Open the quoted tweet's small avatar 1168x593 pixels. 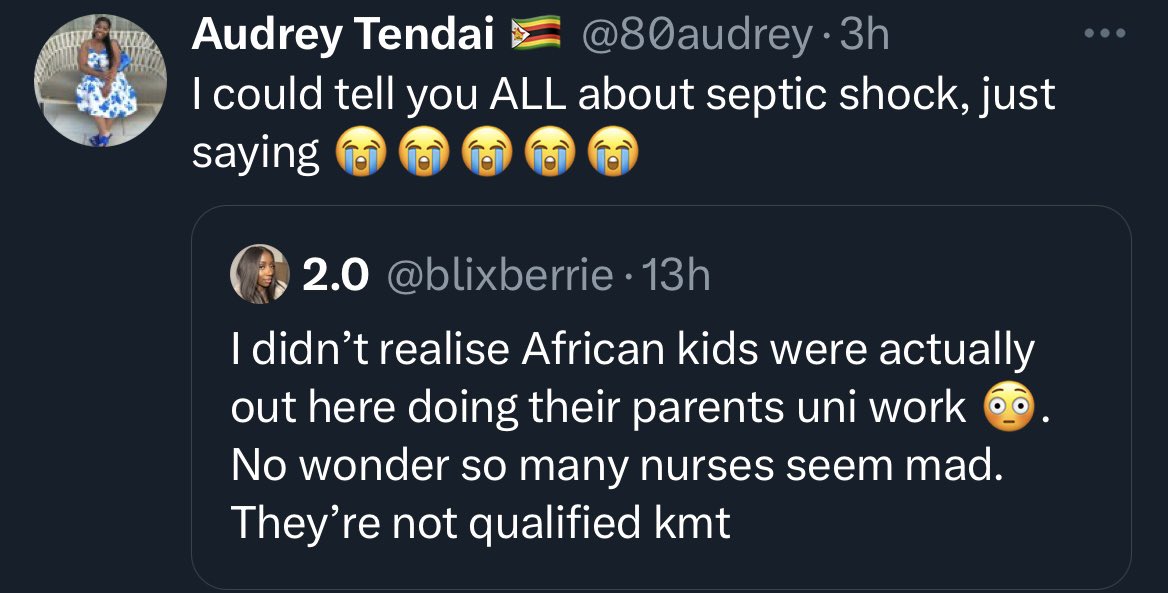259,273
